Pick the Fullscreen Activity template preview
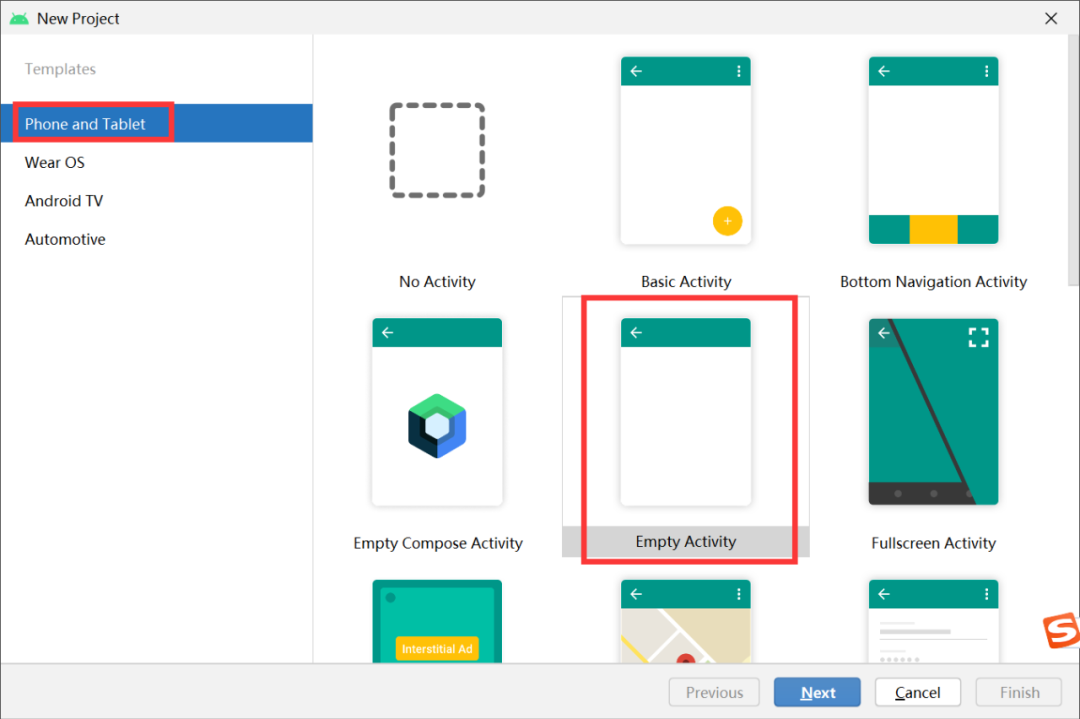This screenshot has height=719, width=1080. (x=933, y=412)
